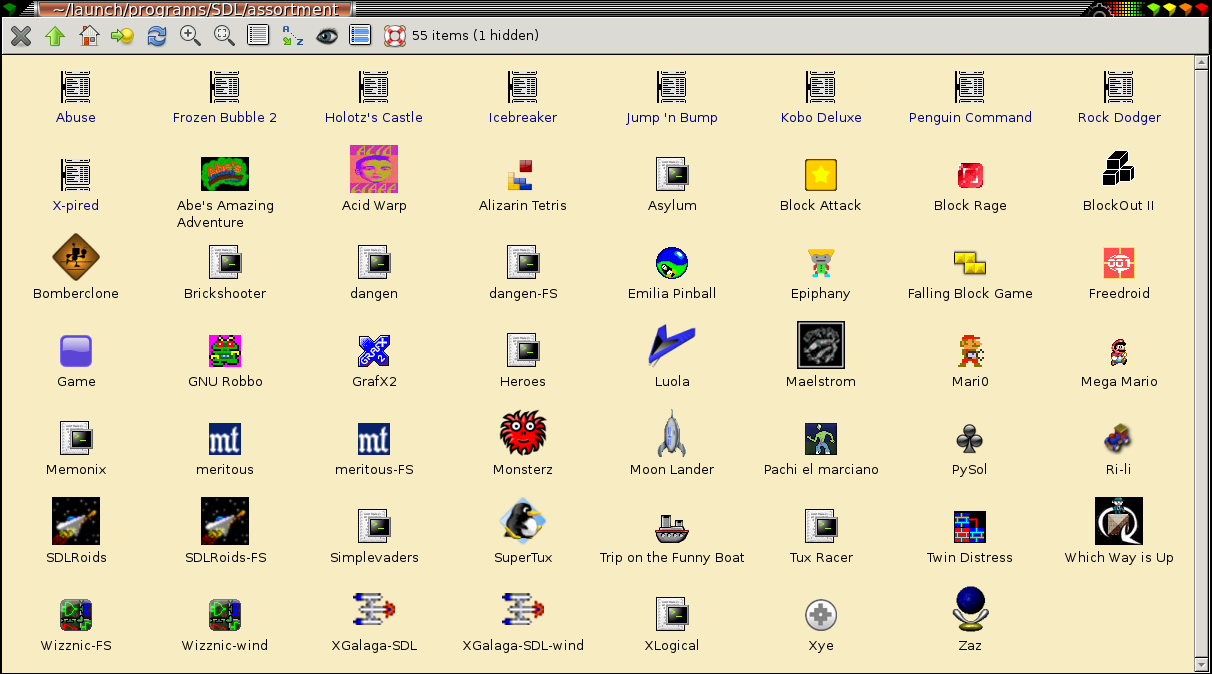Image resolution: width=1212 pixels, height=674 pixels.
Task: Click the meritous-FS icon
Action: tap(374, 439)
